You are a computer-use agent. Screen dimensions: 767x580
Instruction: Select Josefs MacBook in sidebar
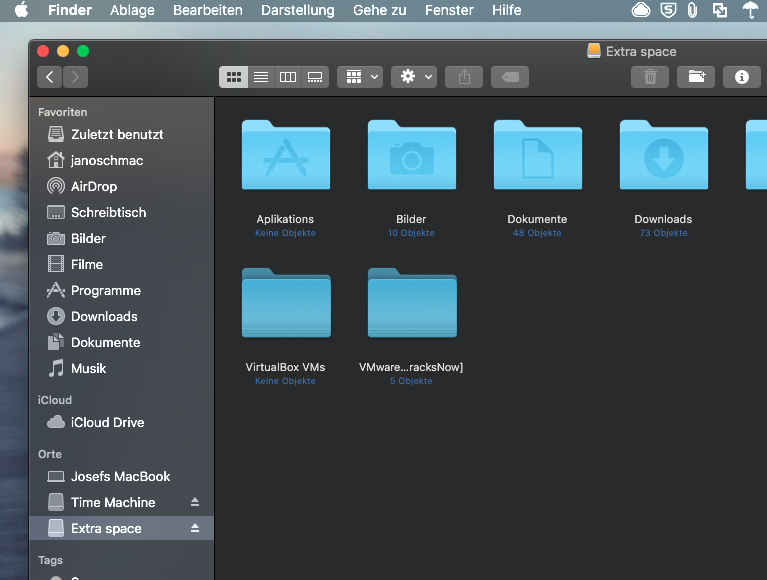(x=121, y=476)
